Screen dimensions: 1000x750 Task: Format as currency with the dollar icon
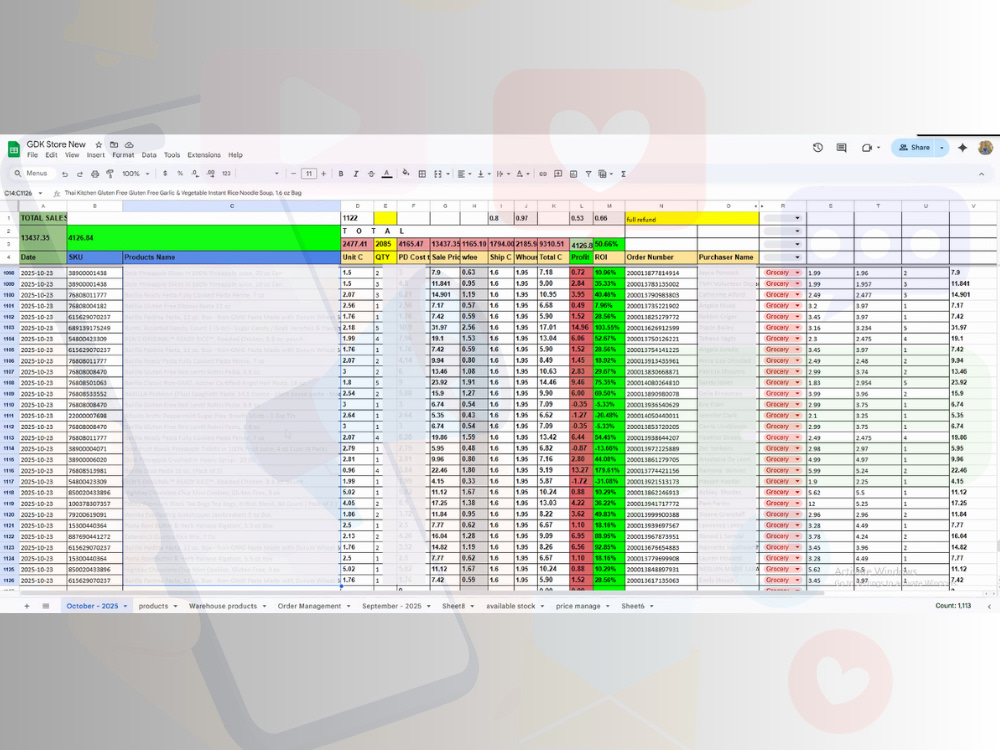click(x=165, y=173)
